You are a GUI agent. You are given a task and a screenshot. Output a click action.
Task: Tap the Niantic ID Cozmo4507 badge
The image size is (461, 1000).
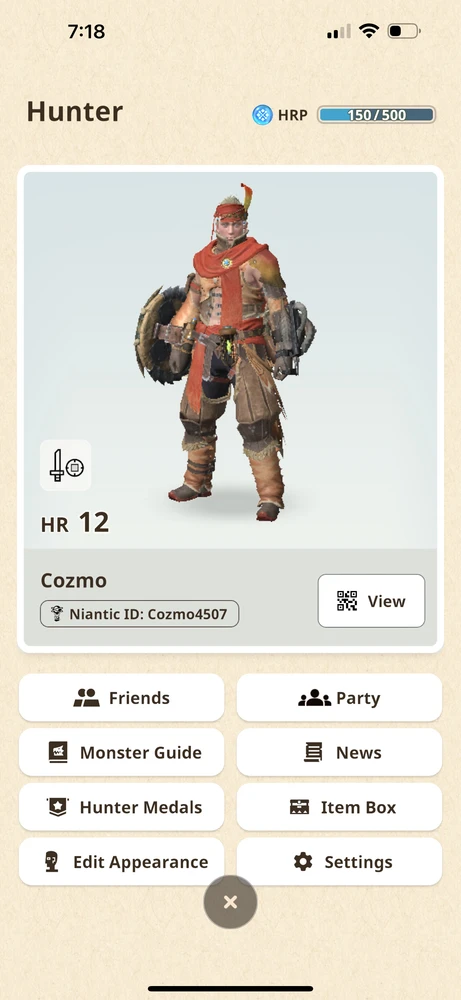tap(140, 614)
